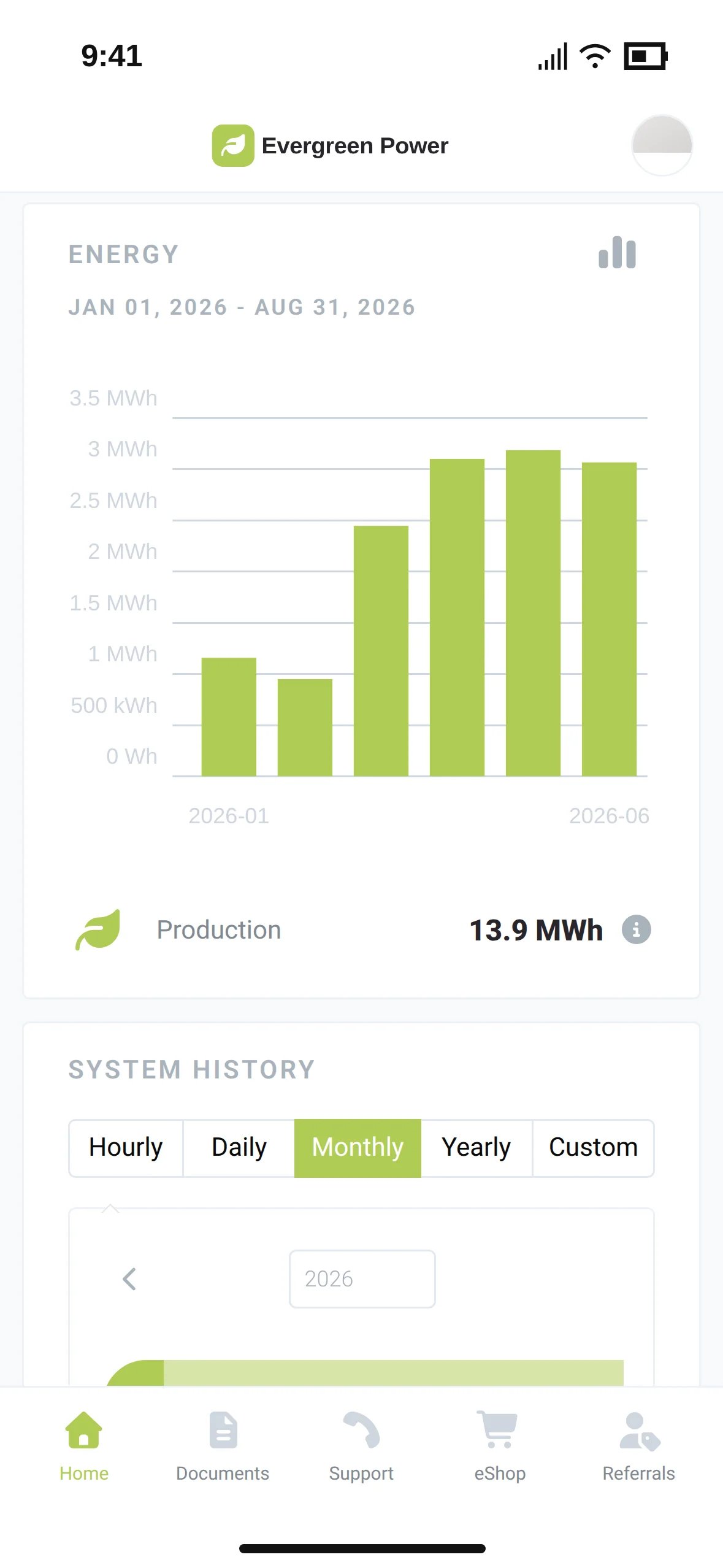Viewport: 723px width, 1568px height.
Task: Select Hourly history view
Action: point(126,1148)
